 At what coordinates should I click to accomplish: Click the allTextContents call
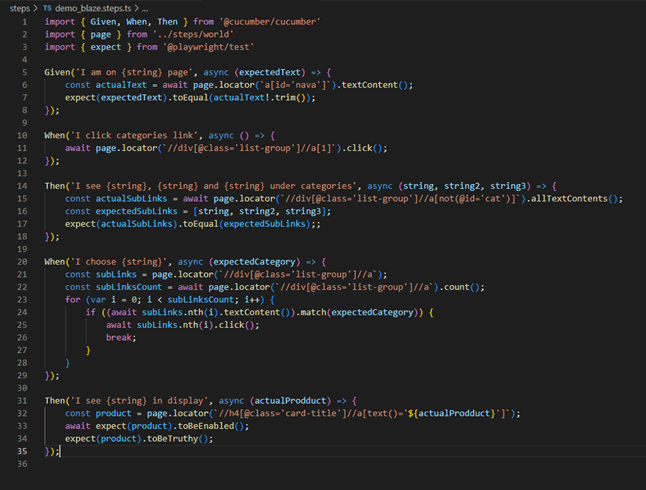point(569,199)
